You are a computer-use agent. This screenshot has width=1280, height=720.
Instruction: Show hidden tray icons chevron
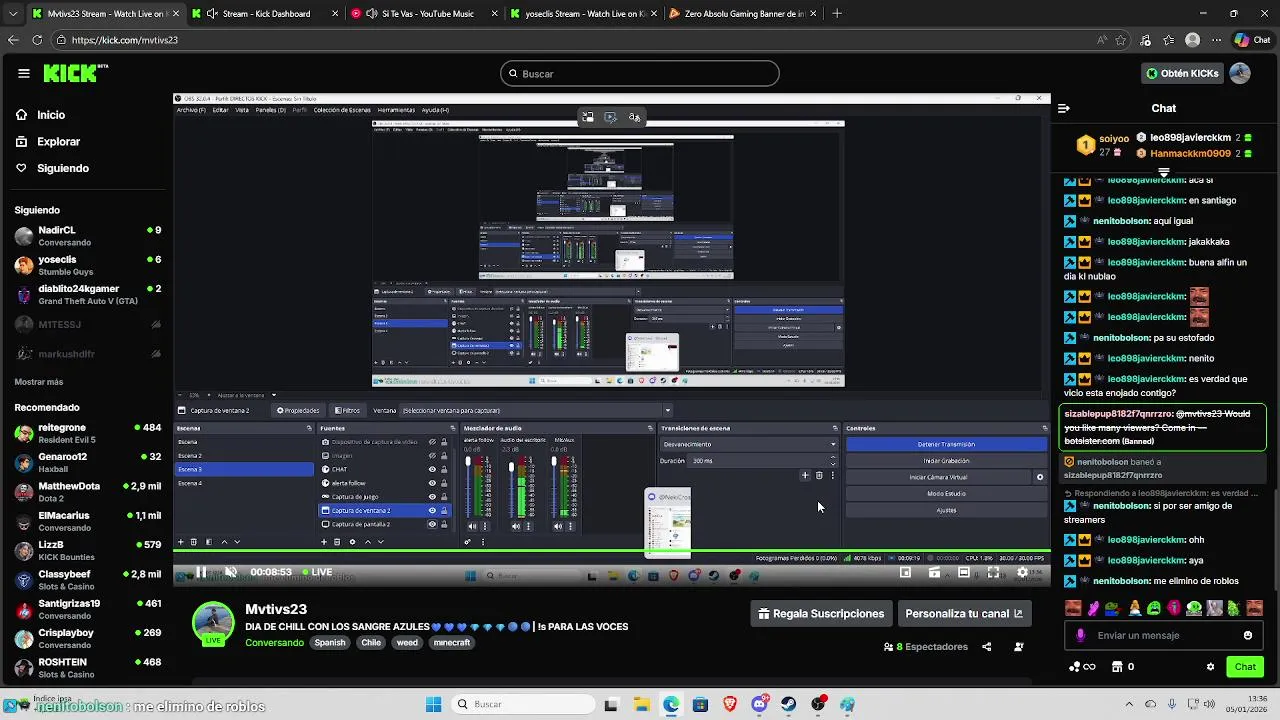coord(1130,704)
